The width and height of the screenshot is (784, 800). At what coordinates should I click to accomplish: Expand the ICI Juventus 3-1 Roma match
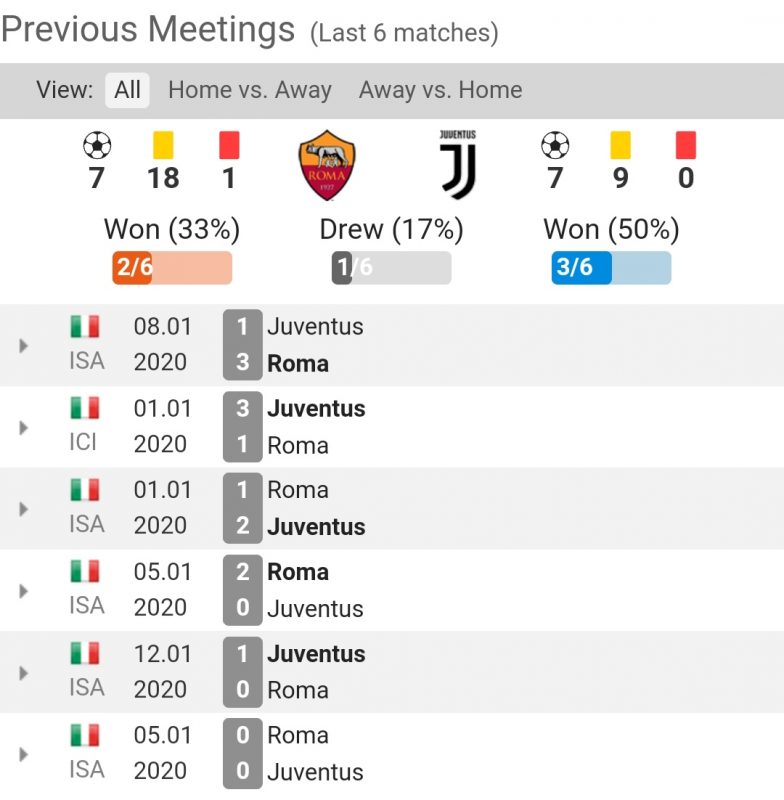click(24, 427)
